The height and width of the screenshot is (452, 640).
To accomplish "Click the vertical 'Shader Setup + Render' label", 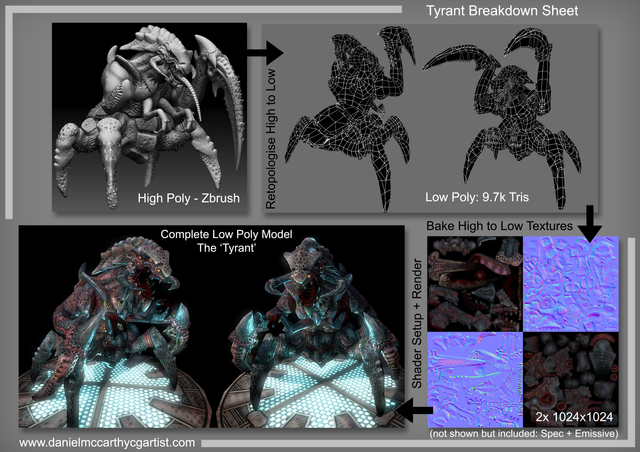I will click(417, 323).
